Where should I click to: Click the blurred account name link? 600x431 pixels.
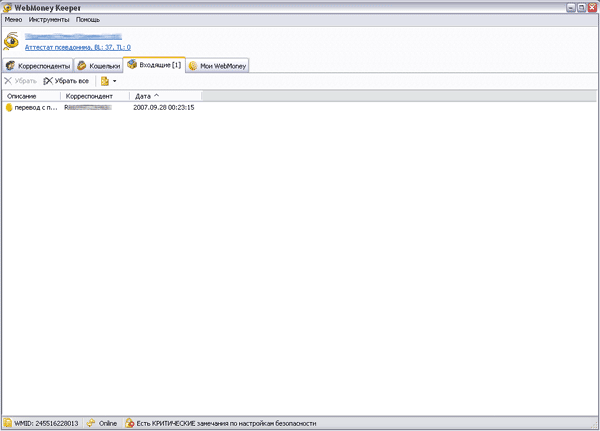pyautogui.click(x=73, y=36)
